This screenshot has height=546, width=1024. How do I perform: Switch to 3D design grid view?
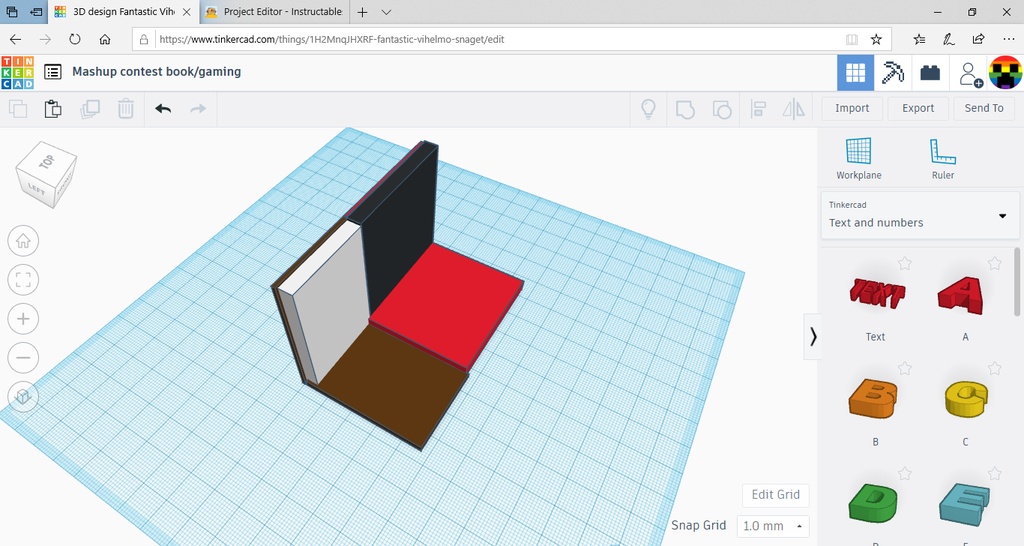[856, 72]
